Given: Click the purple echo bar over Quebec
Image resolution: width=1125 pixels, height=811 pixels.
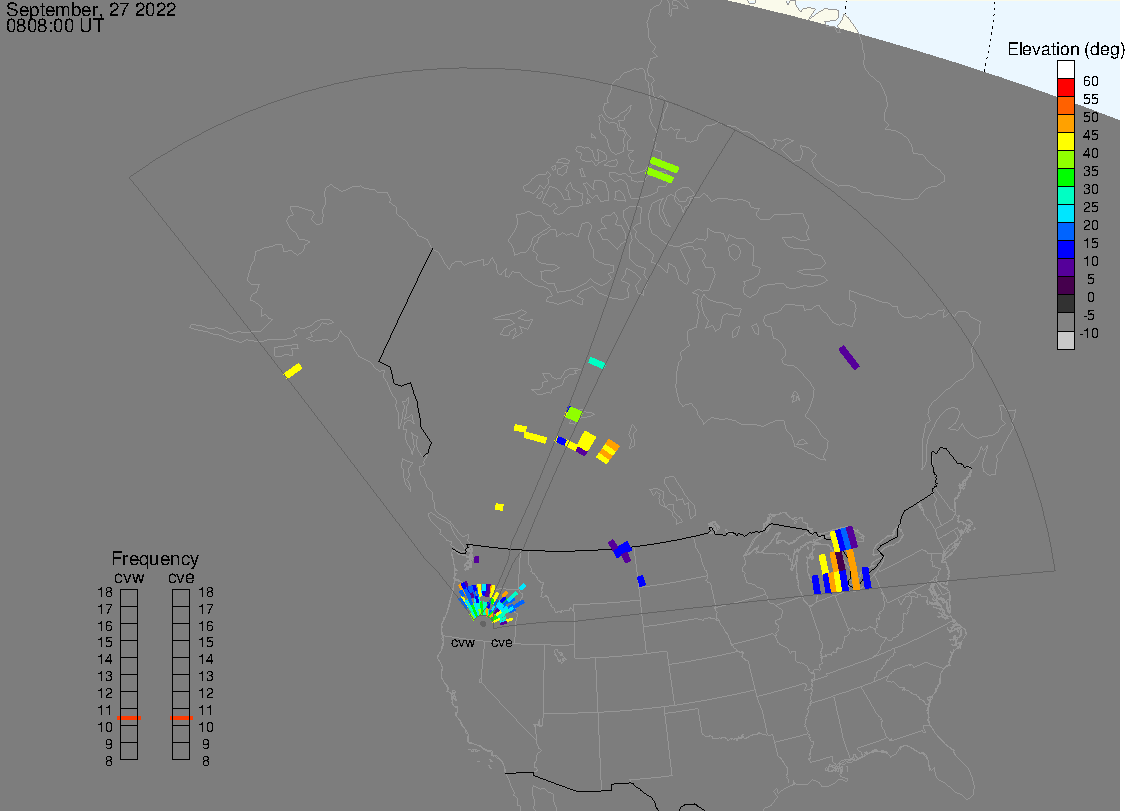Looking at the screenshot, I should (x=849, y=357).
